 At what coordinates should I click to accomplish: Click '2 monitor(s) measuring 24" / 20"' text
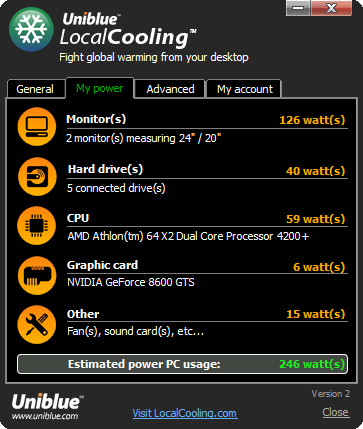tap(144, 138)
